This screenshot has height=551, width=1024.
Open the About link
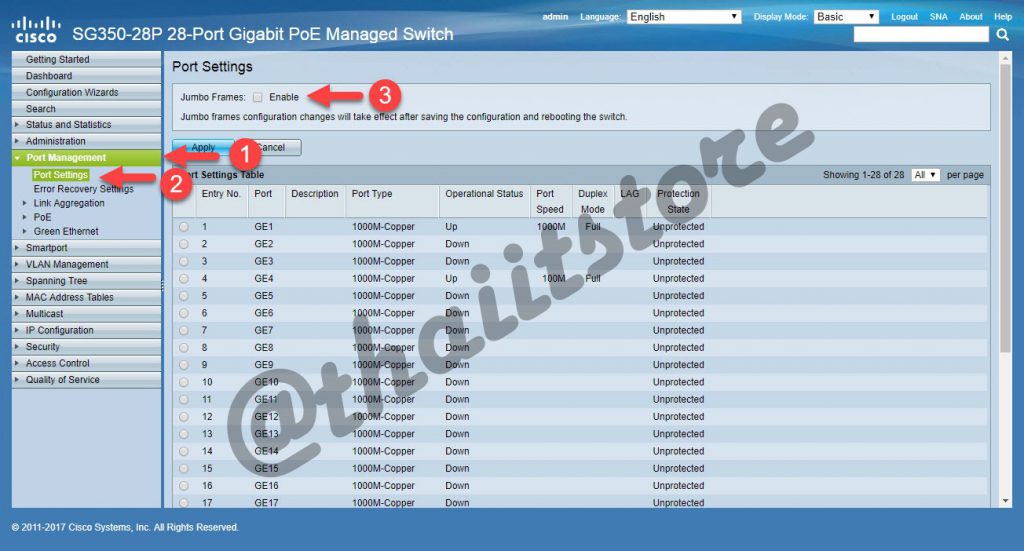[x=970, y=17]
